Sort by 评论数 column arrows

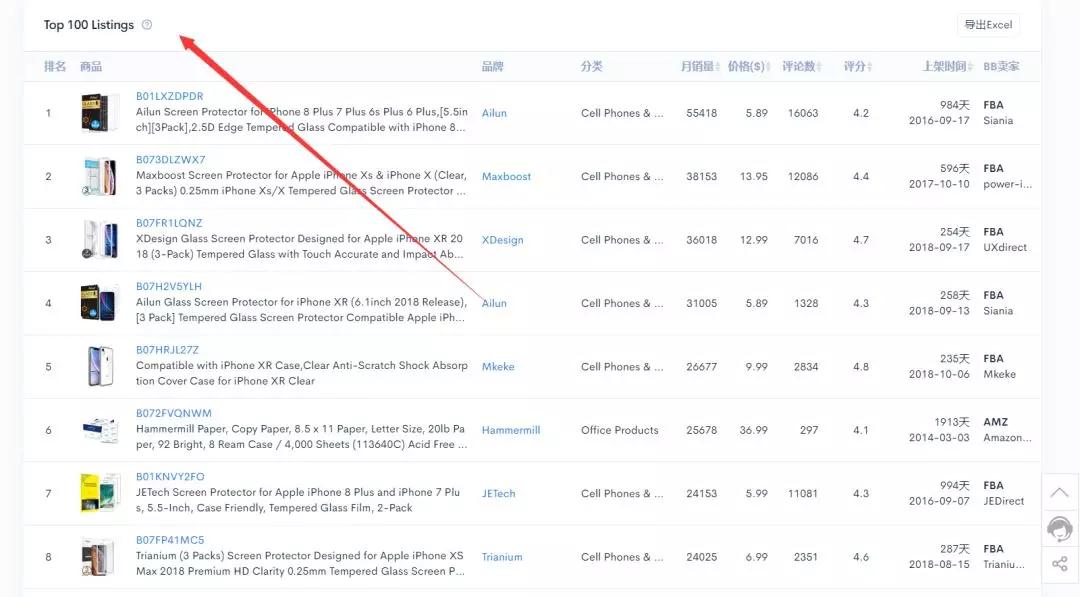(820, 67)
